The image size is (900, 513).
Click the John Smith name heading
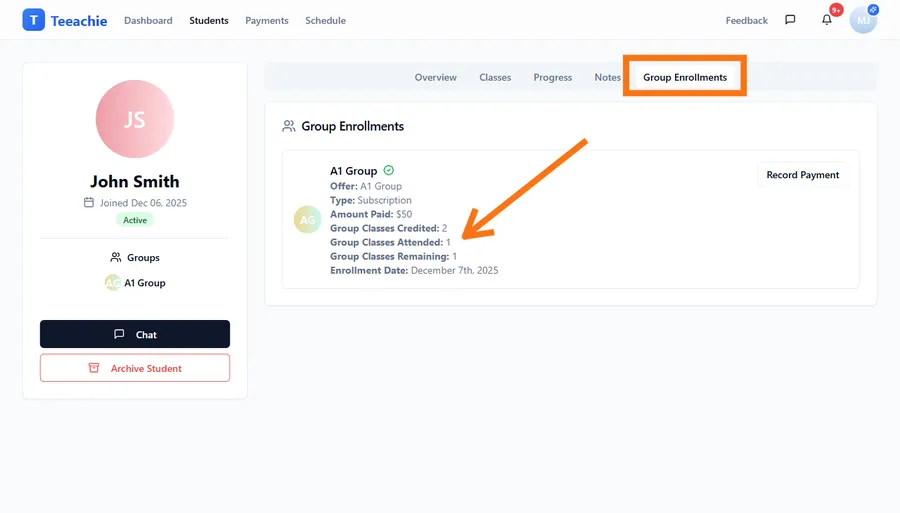(x=135, y=181)
